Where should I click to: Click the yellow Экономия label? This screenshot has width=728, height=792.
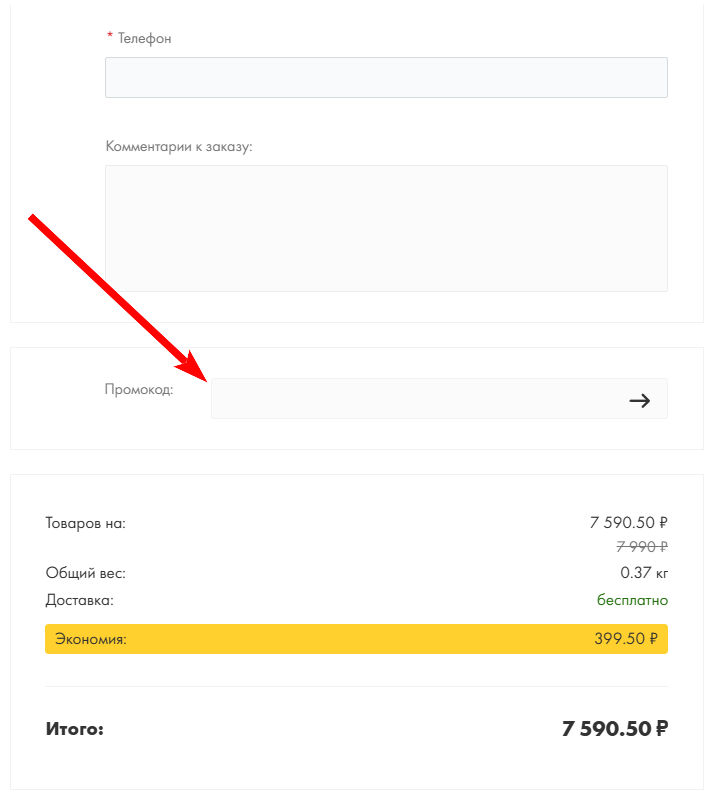tap(91, 639)
